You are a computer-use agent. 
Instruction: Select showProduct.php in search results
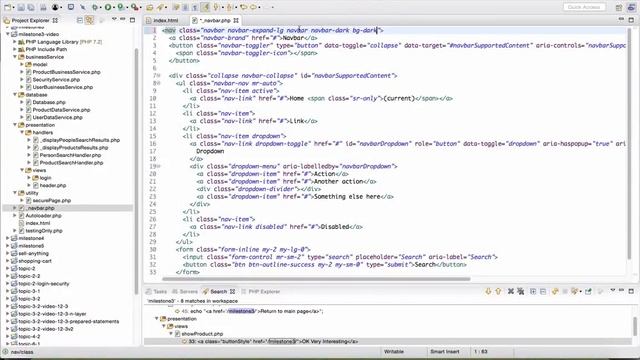click(202, 334)
